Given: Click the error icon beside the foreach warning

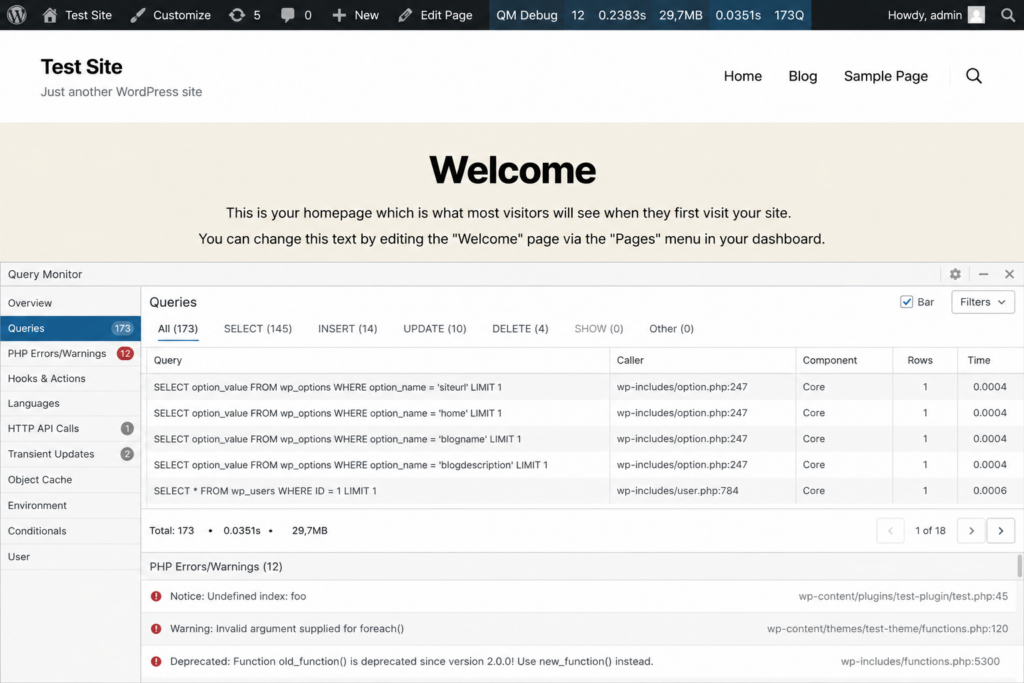Looking at the screenshot, I should (156, 629).
